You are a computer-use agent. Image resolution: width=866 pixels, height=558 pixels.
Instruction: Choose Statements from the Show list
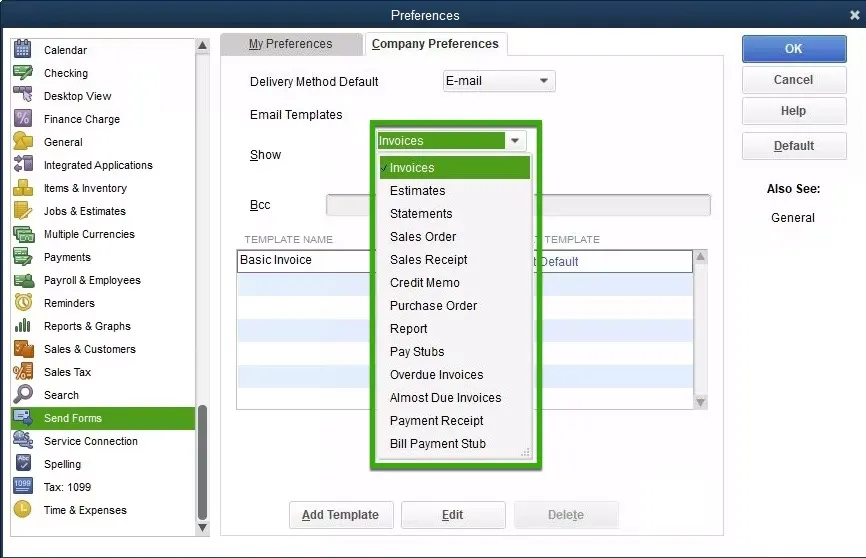[454, 214]
